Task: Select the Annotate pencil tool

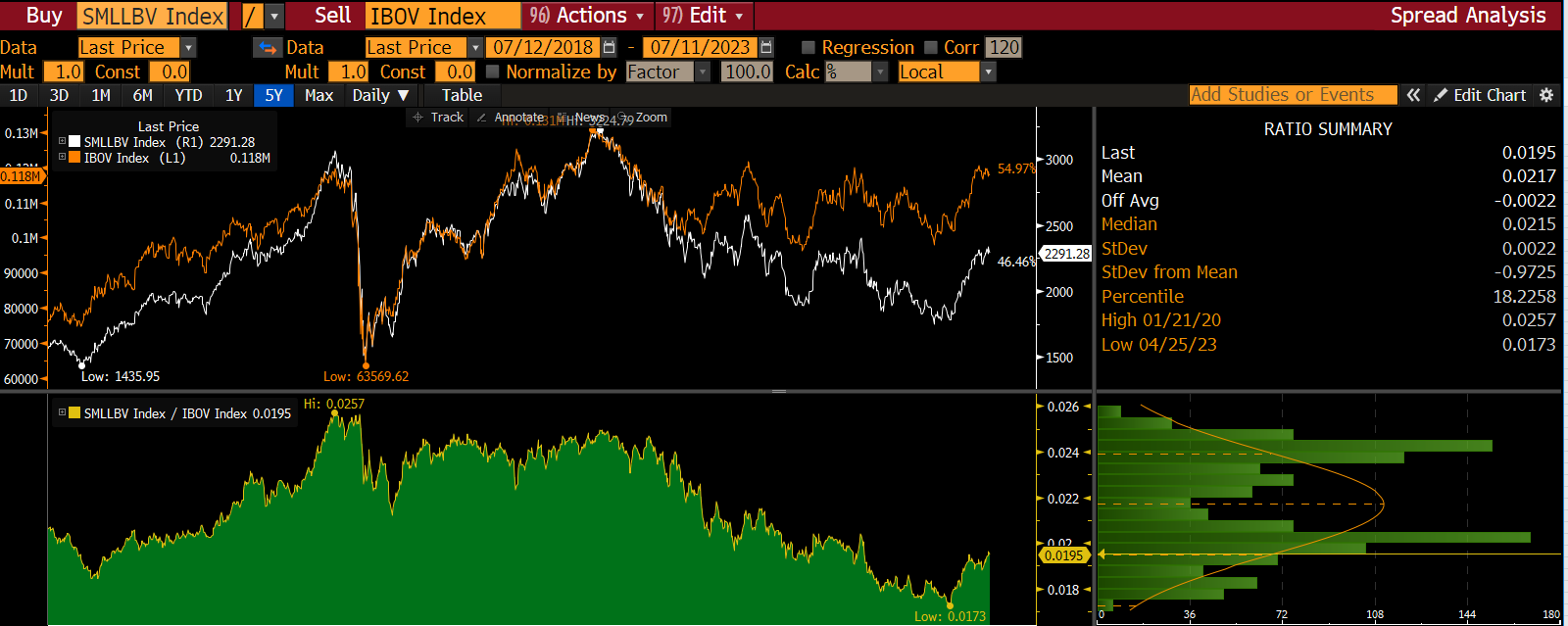Action: click(x=510, y=118)
